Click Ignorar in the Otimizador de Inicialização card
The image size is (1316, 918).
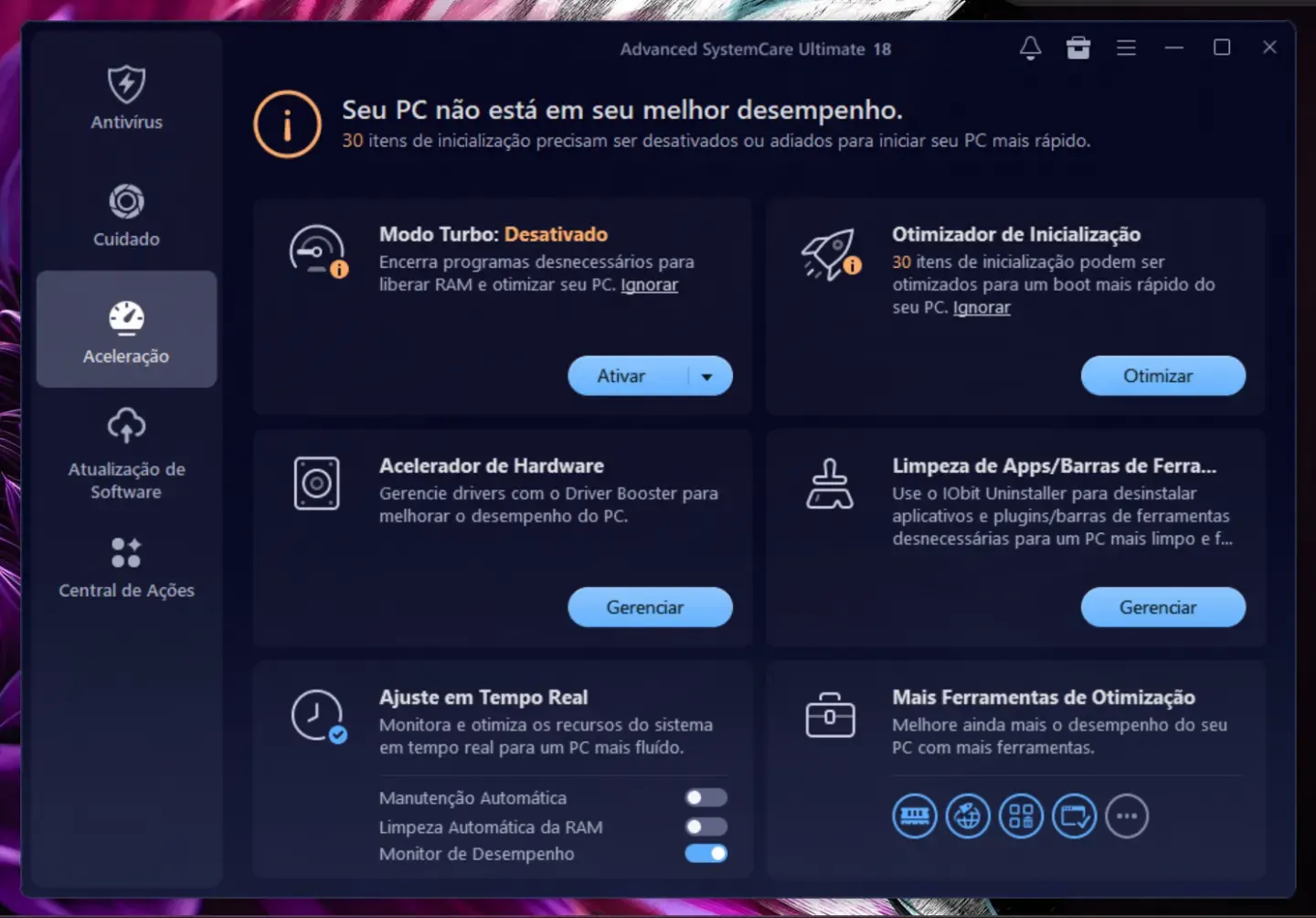coord(982,307)
